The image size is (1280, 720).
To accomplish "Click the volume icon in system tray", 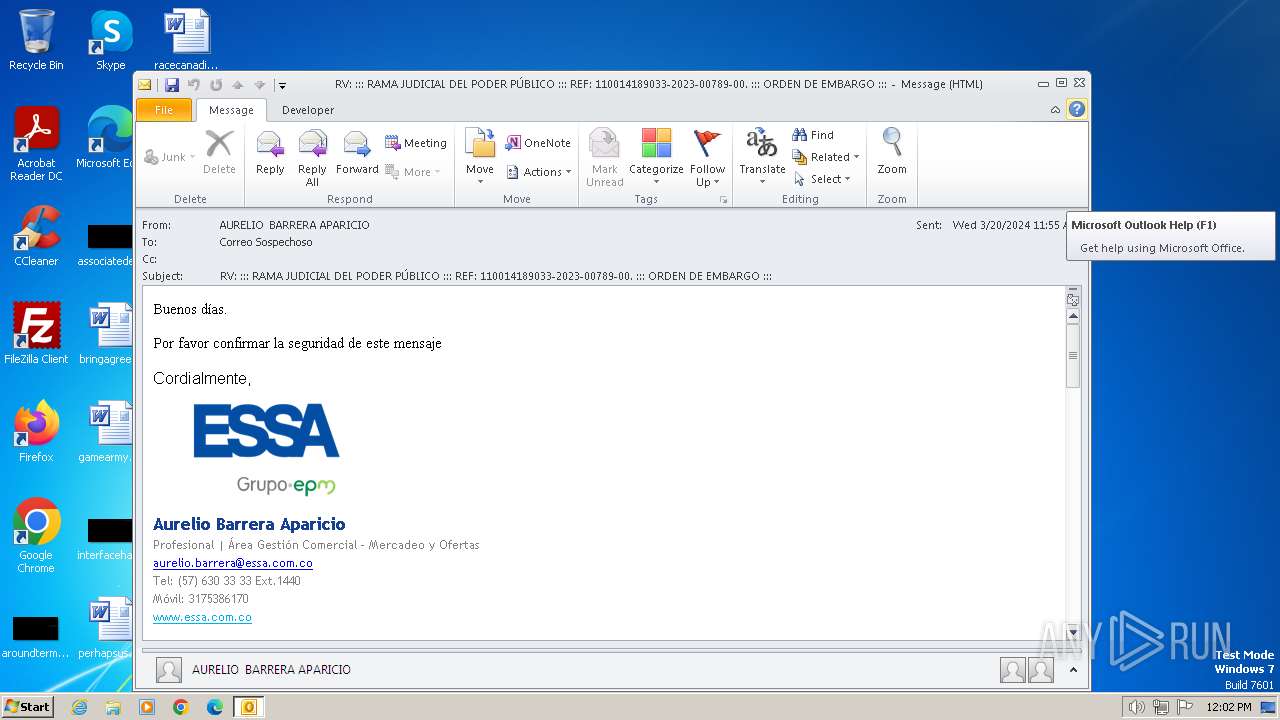I will pos(1136,707).
